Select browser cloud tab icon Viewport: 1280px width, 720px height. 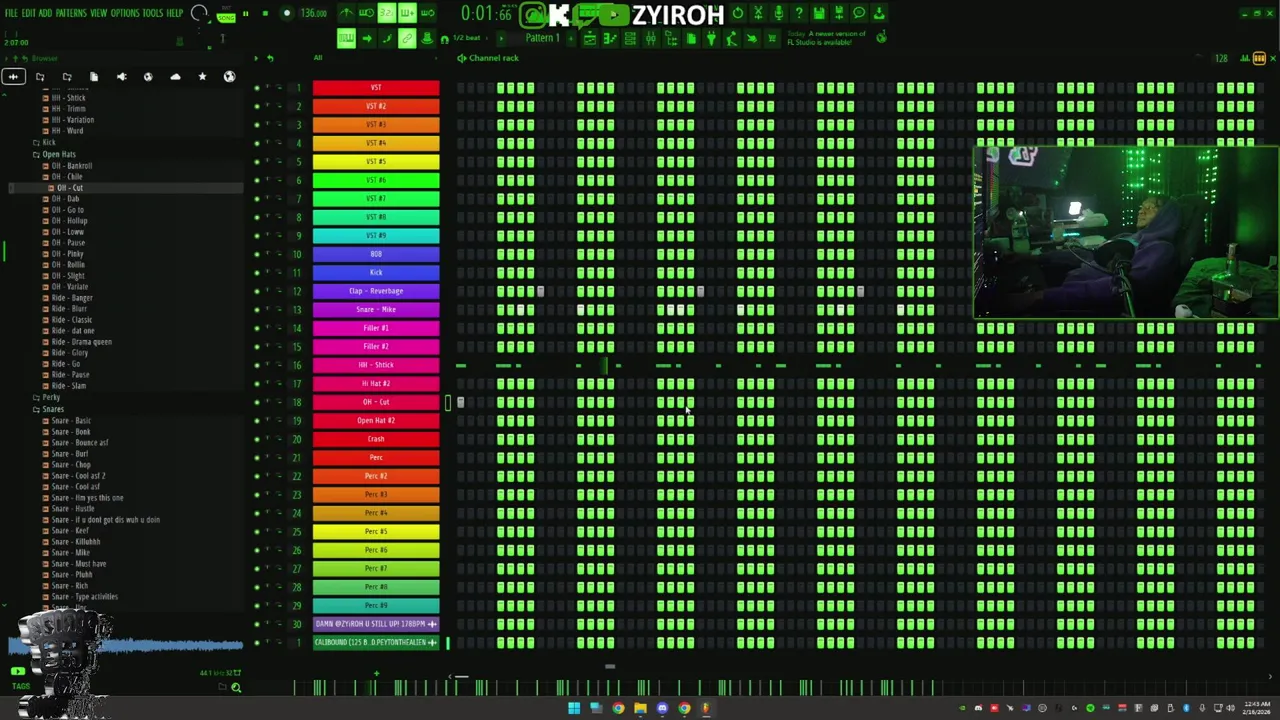pyautogui.click(x=175, y=77)
